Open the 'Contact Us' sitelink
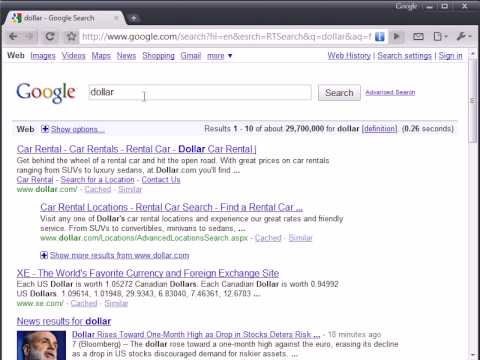 161,180
